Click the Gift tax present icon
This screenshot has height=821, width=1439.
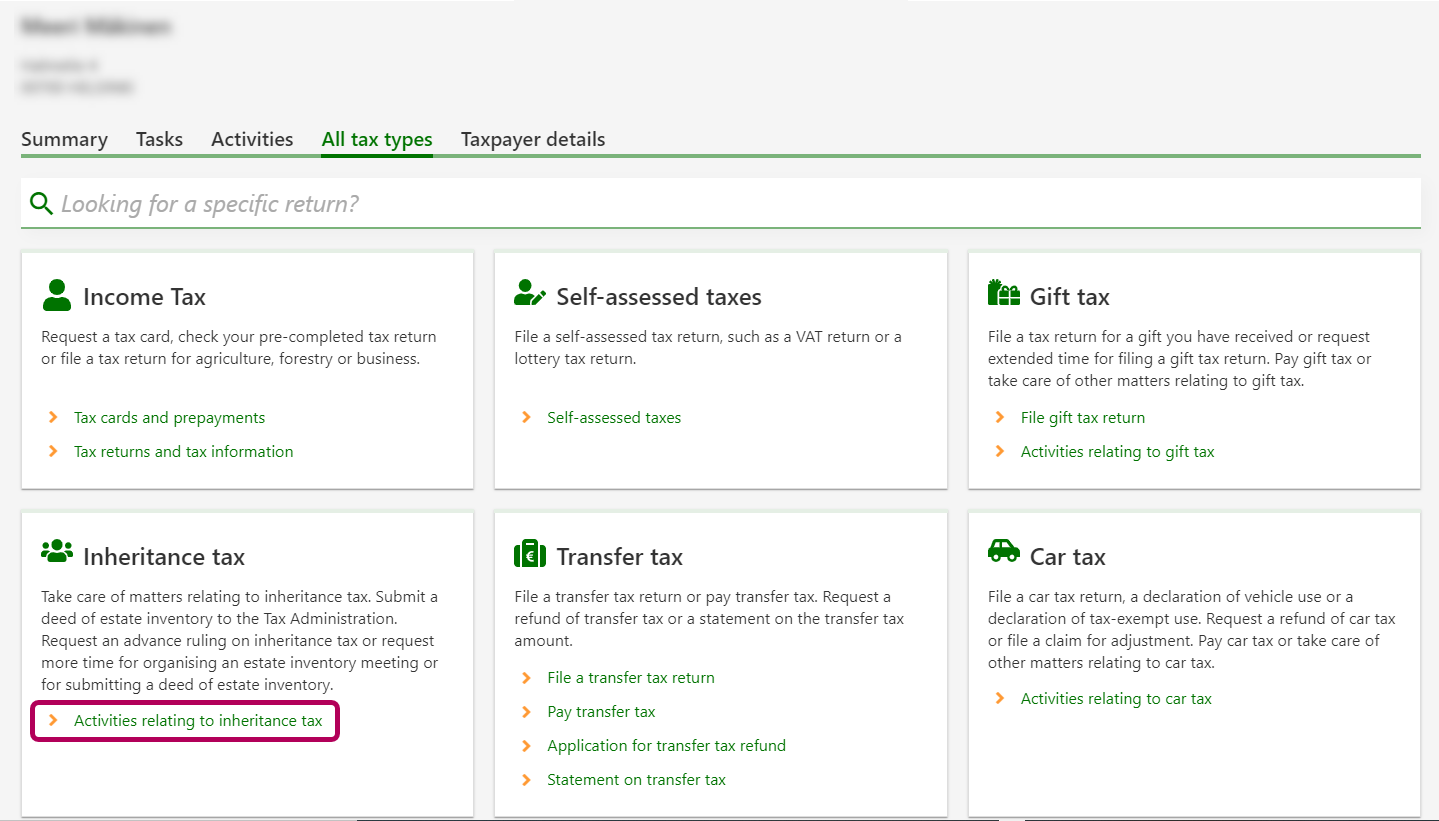click(x=1003, y=293)
